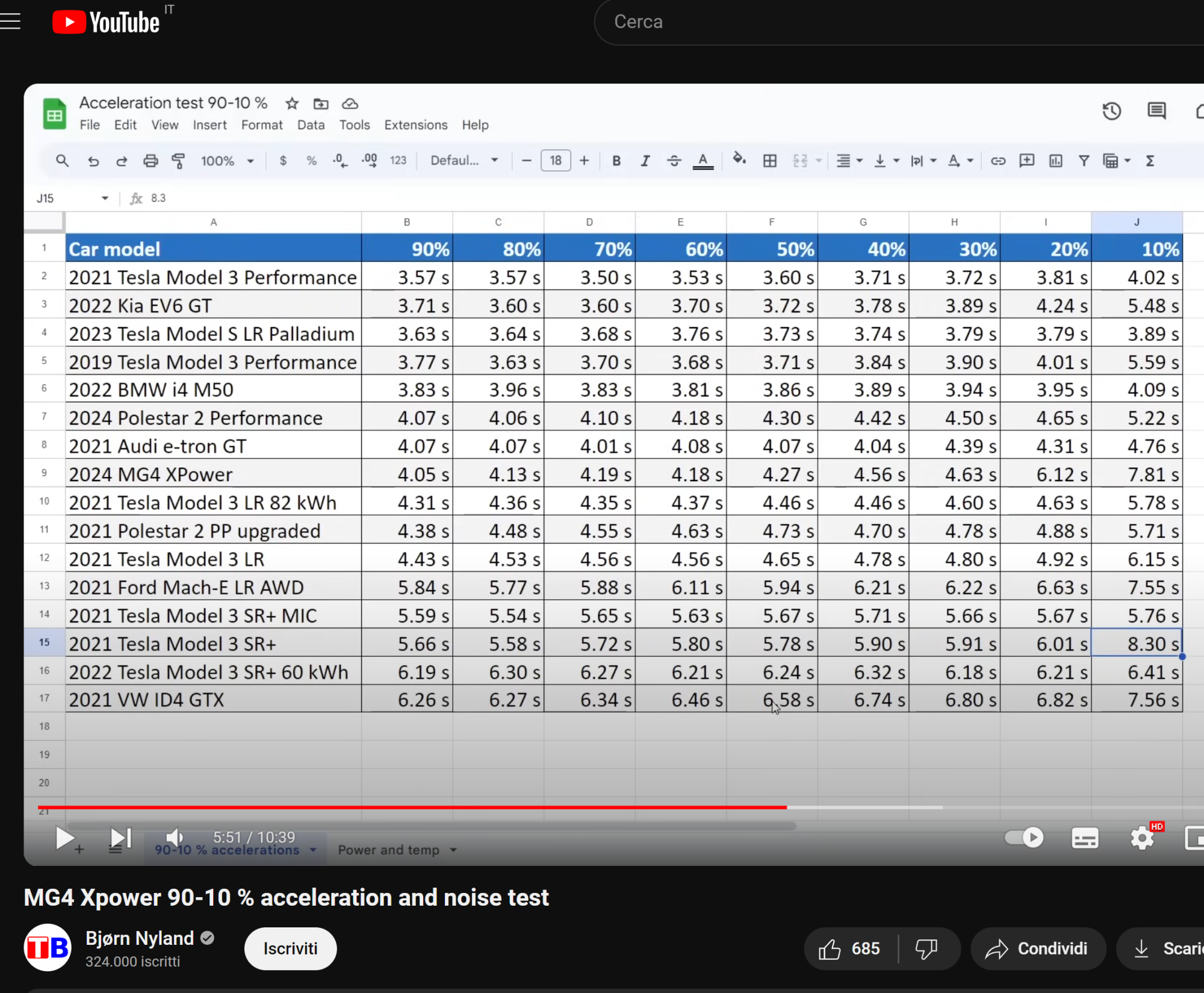1204x993 pixels.
Task: Click the Google Sheets green logo icon
Action: (x=54, y=114)
